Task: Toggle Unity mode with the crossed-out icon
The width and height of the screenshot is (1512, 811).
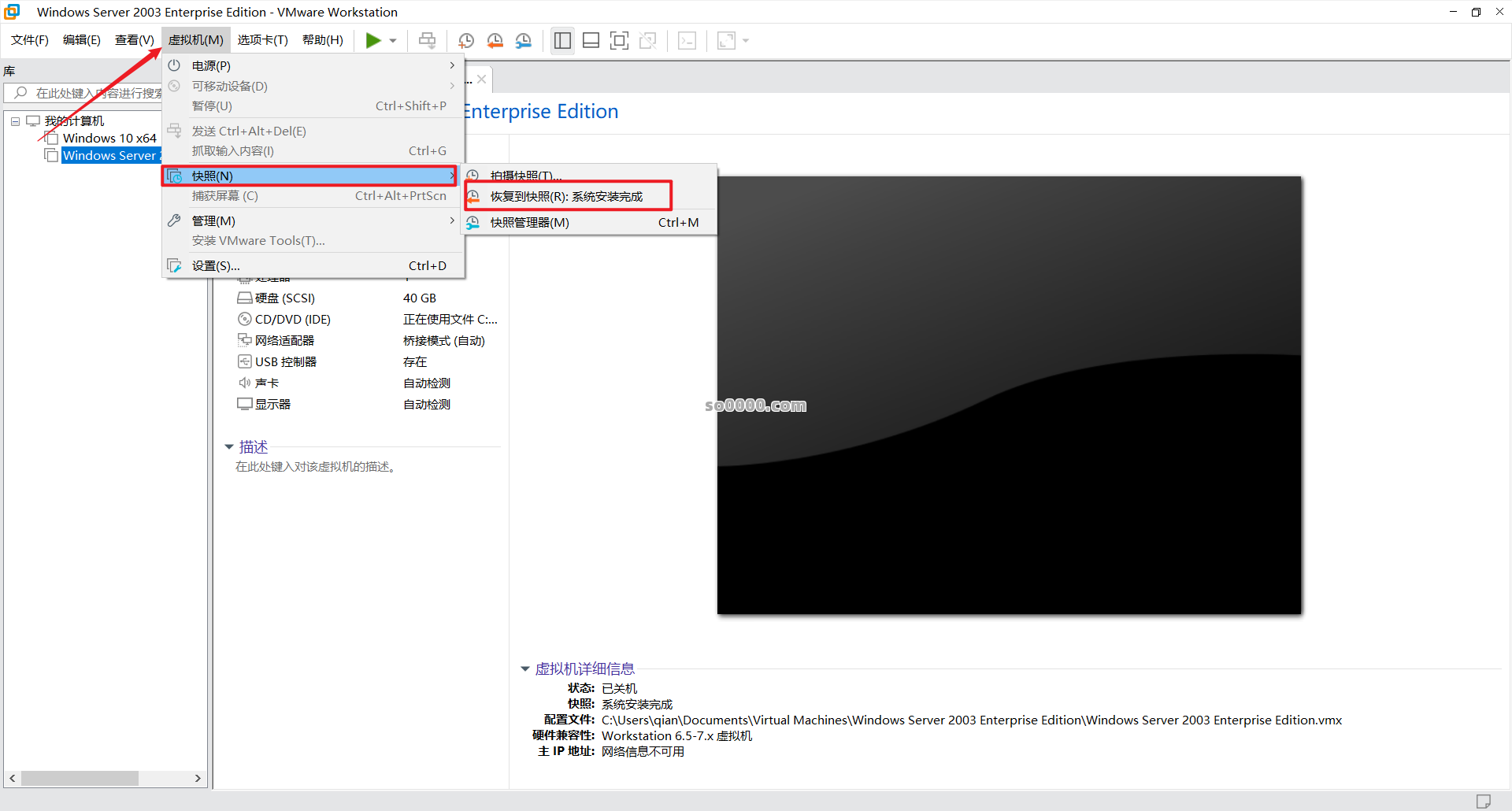Action: tap(648, 40)
